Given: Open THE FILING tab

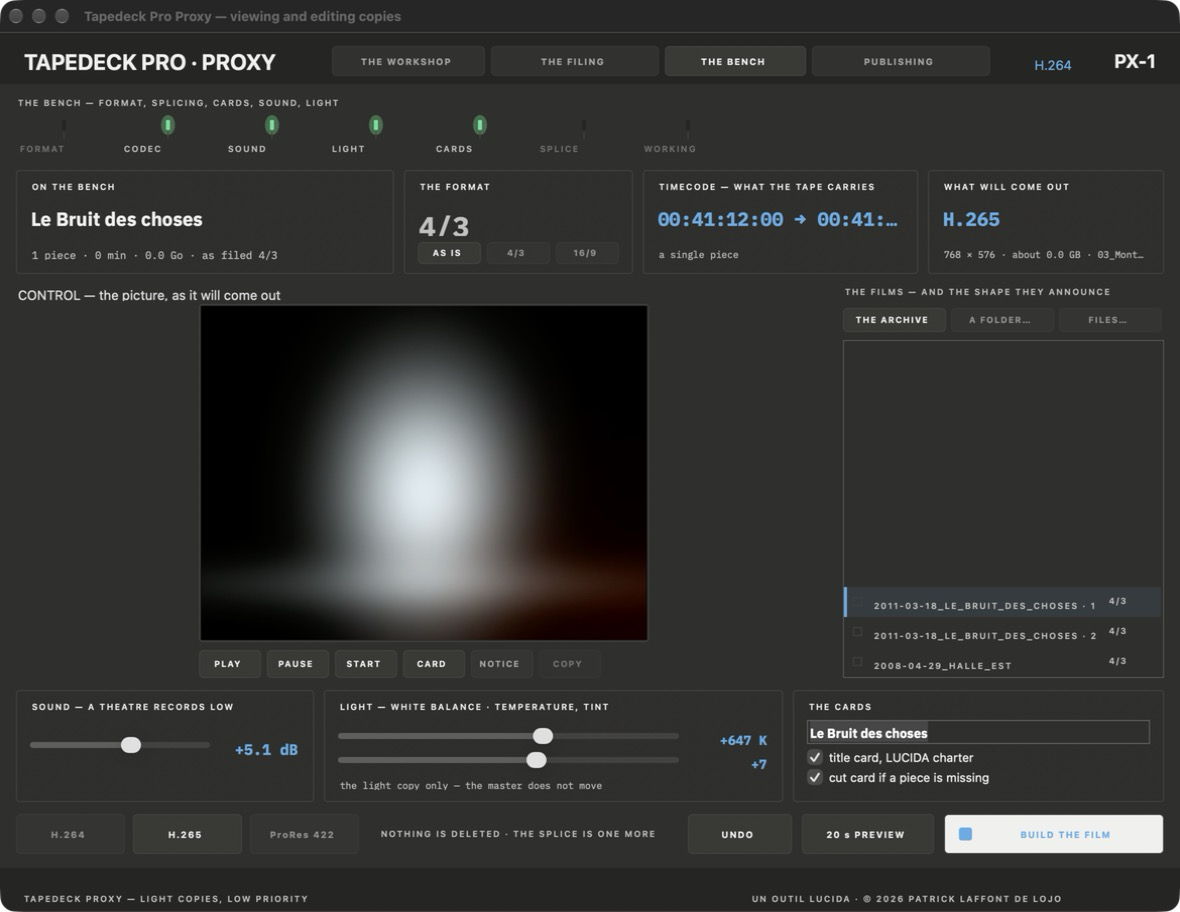Looking at the screenshot, I should tap(574, 62).
